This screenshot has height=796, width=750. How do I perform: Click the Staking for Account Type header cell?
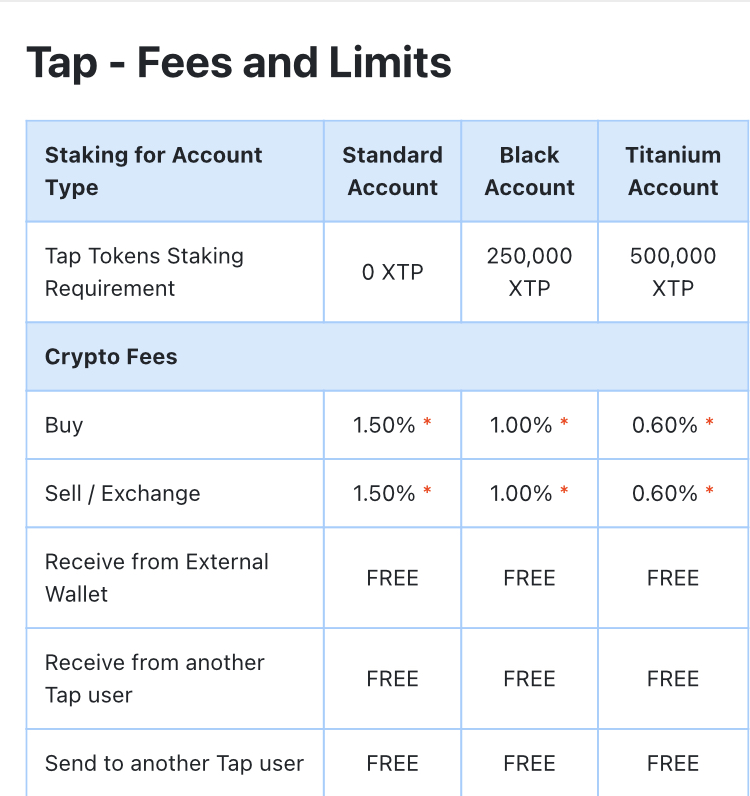pos(175,171)
